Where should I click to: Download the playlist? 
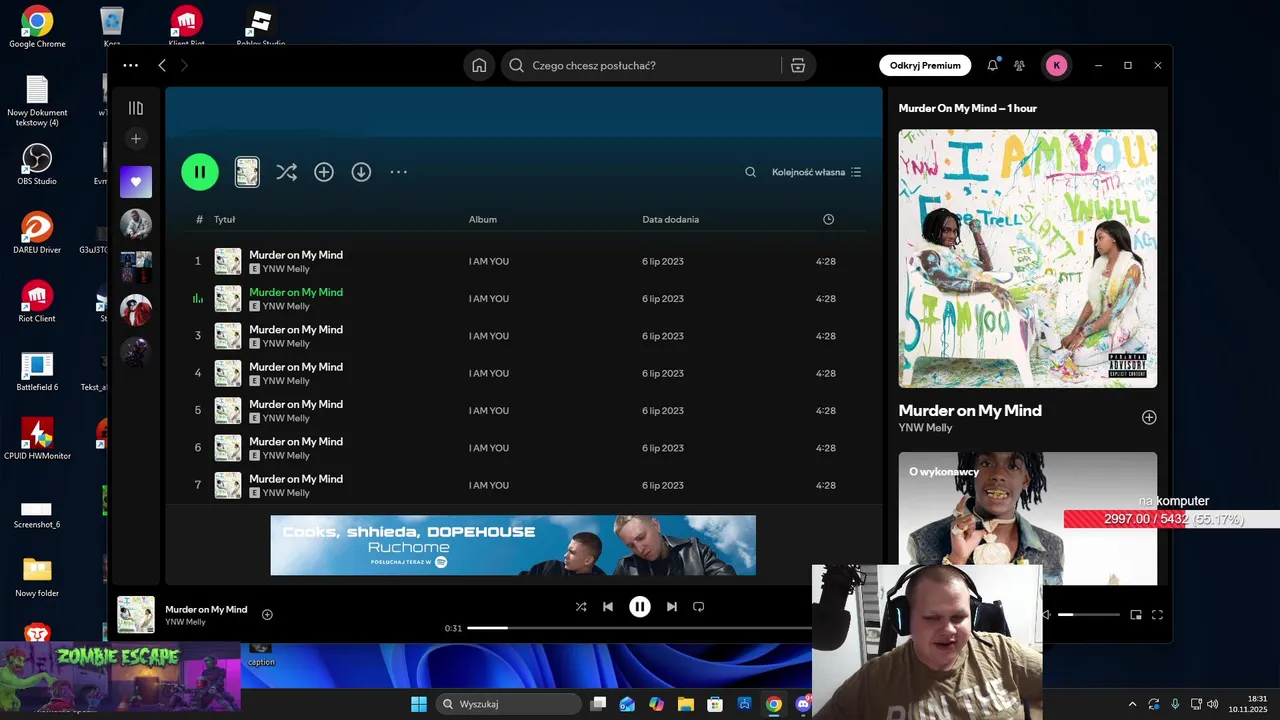tap(361, 172)
